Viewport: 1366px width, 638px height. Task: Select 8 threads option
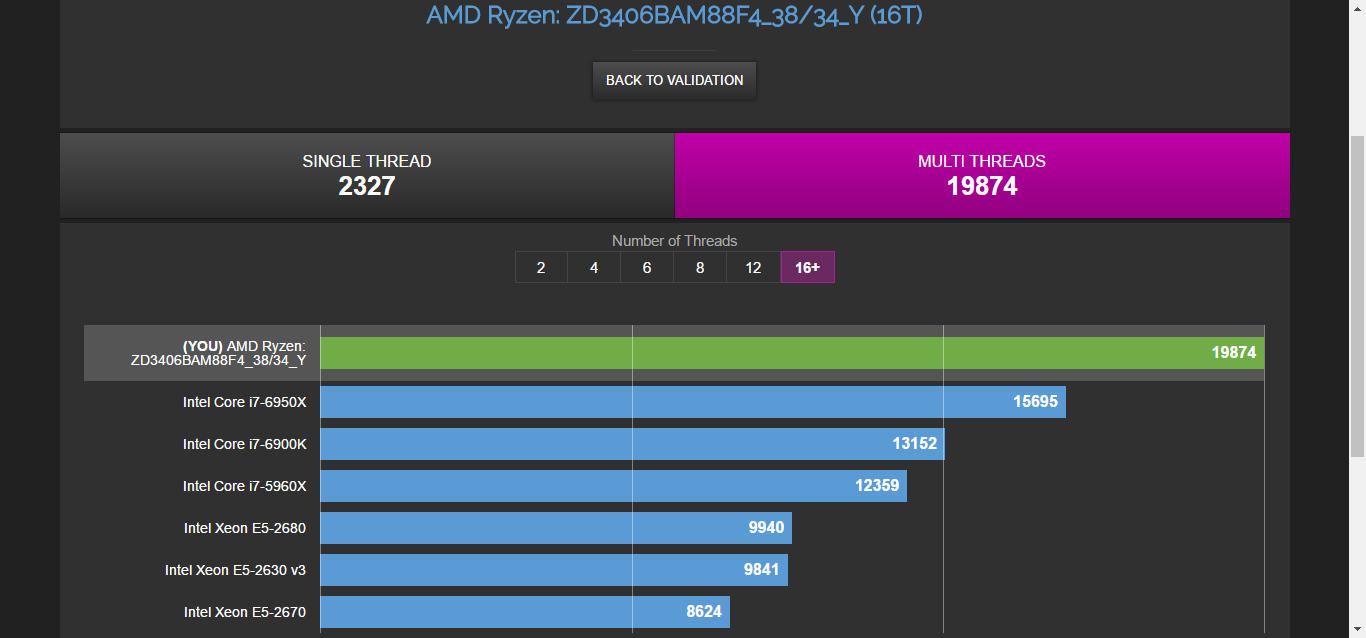click(700, 267)
